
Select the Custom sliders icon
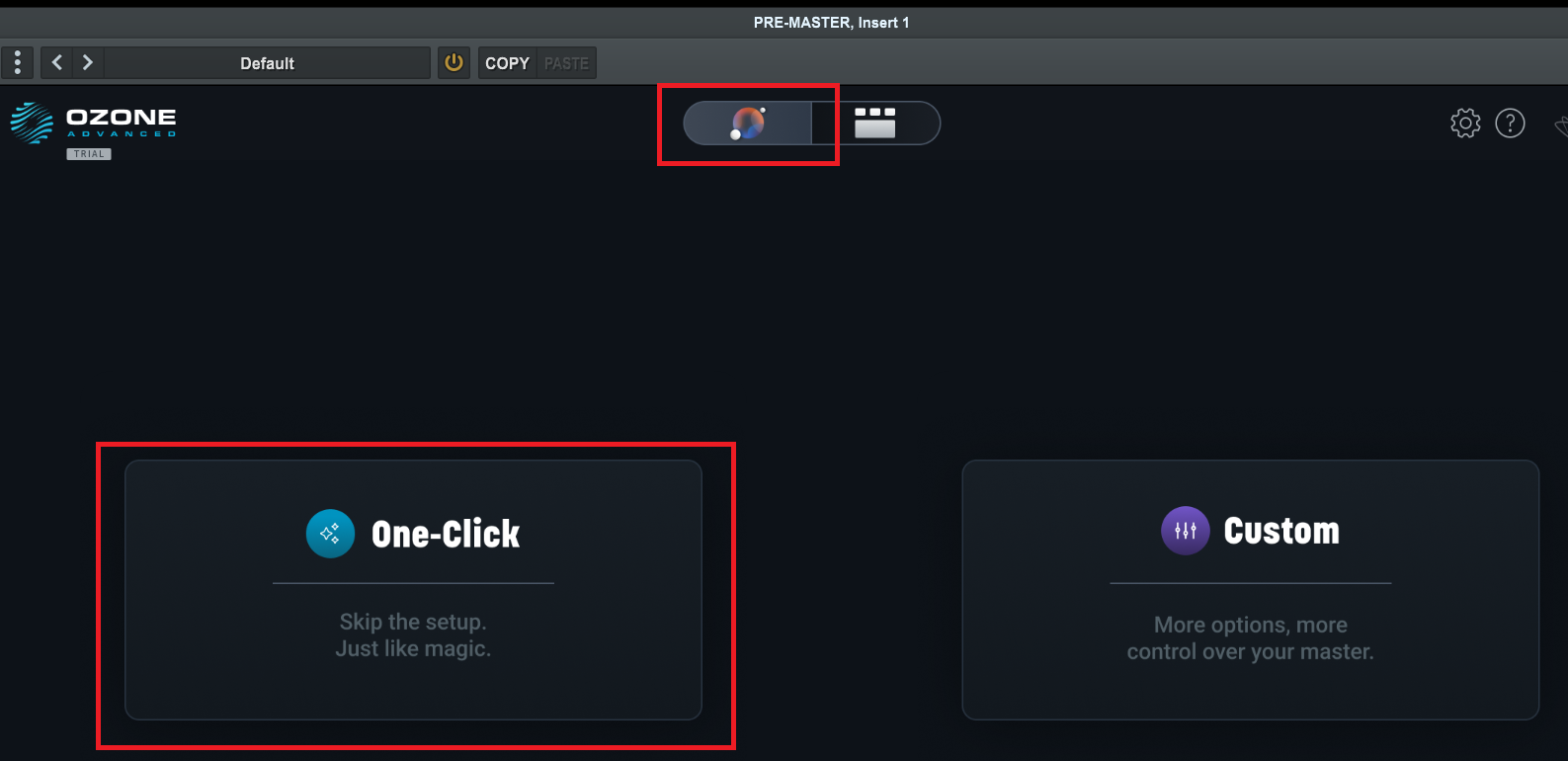1185,531
